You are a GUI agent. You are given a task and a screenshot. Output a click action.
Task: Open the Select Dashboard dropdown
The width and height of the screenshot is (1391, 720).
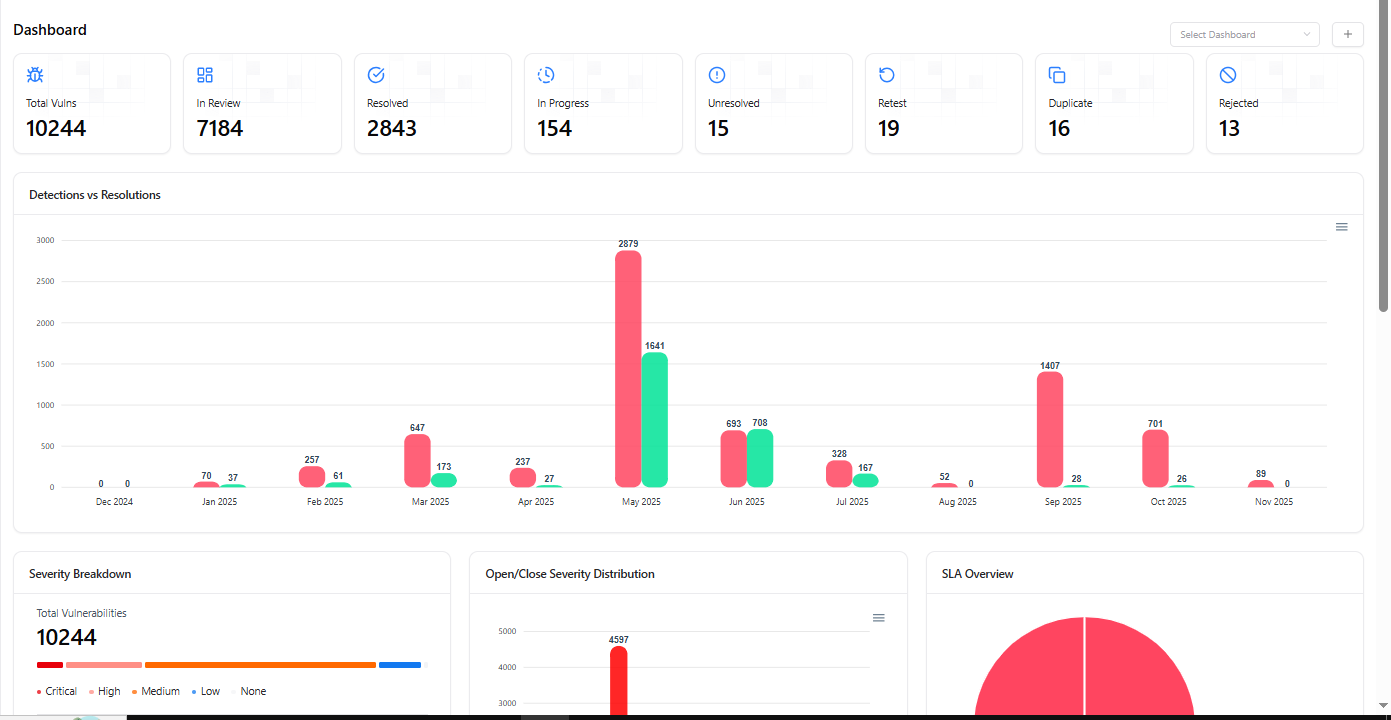(x=1244, y=34)
